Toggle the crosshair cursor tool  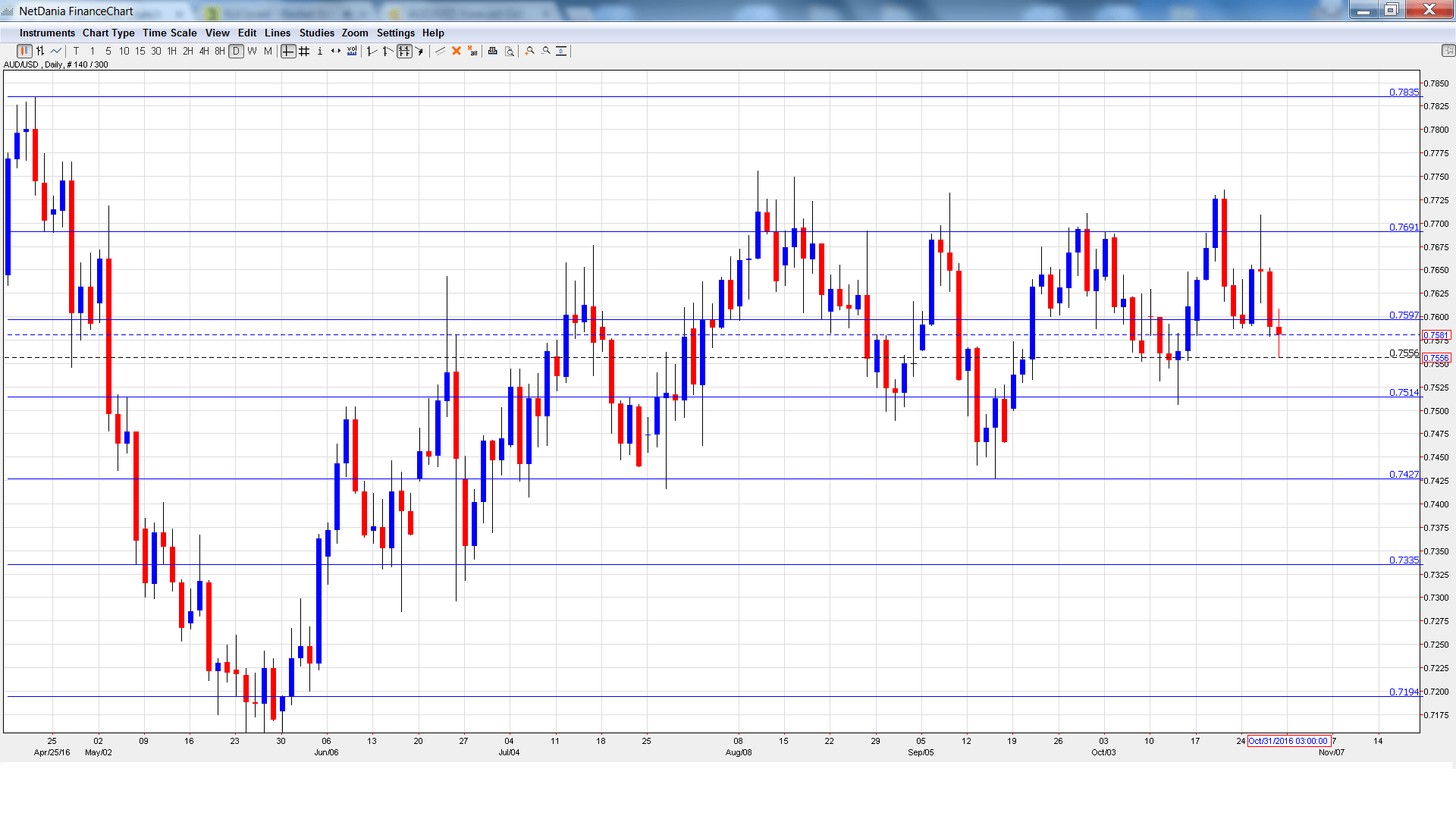288,51
